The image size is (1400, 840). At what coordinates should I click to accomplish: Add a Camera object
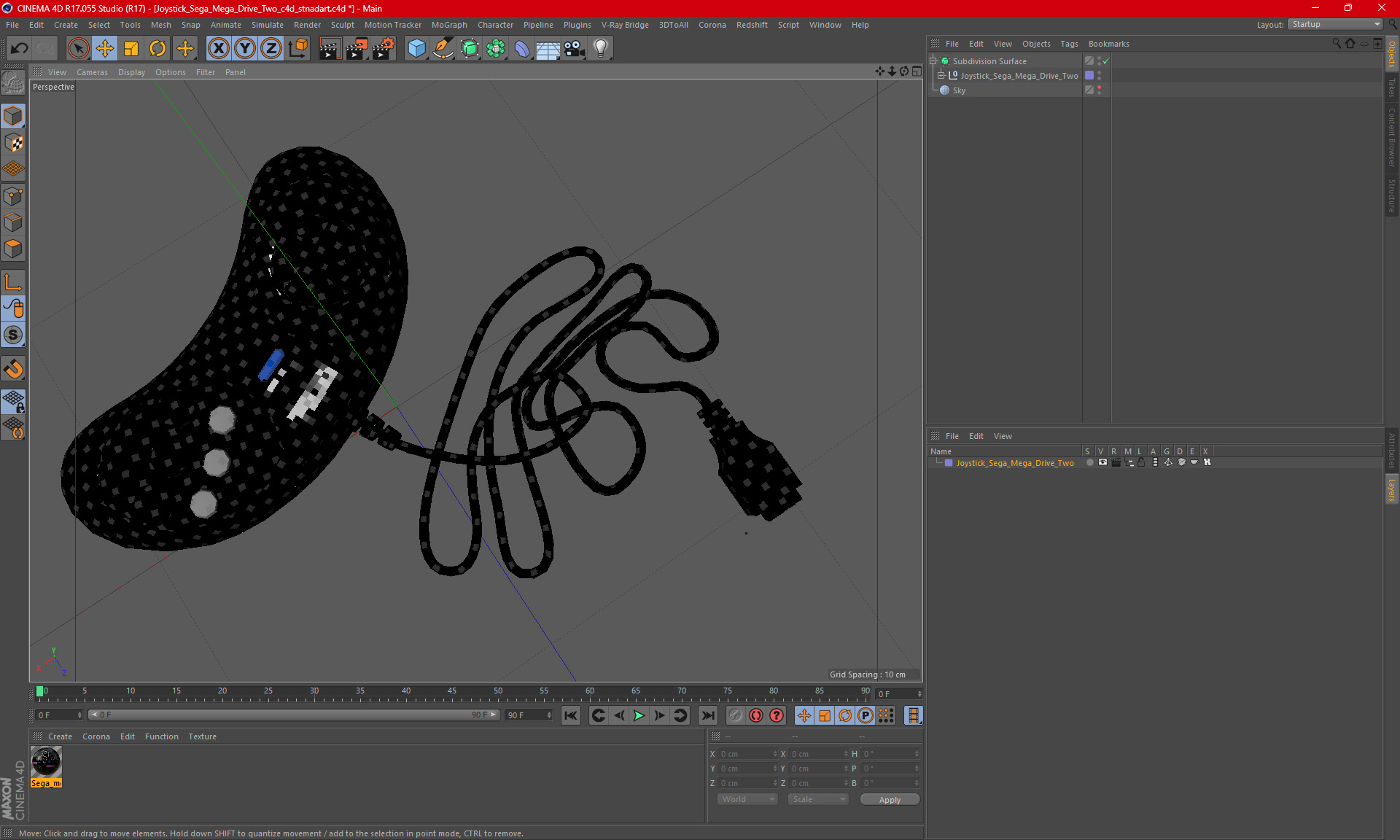coord(574,49)
